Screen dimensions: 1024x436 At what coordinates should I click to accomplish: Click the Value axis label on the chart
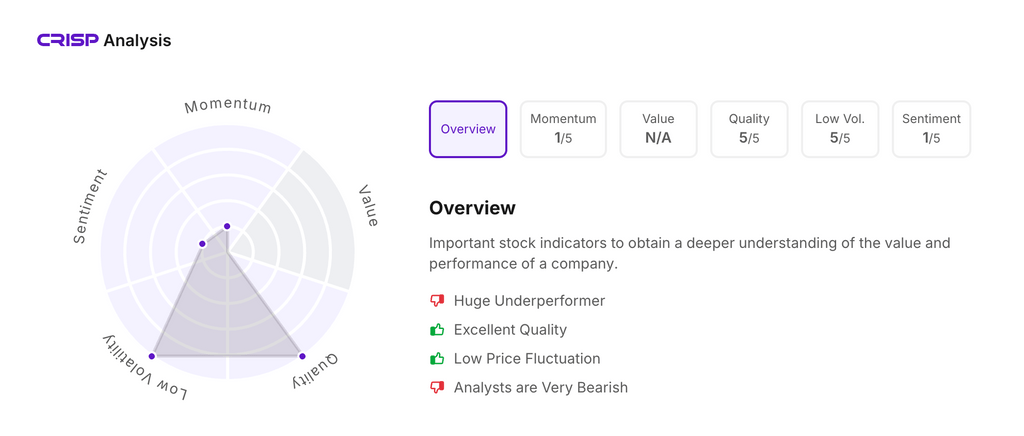(x=369, y=205)
